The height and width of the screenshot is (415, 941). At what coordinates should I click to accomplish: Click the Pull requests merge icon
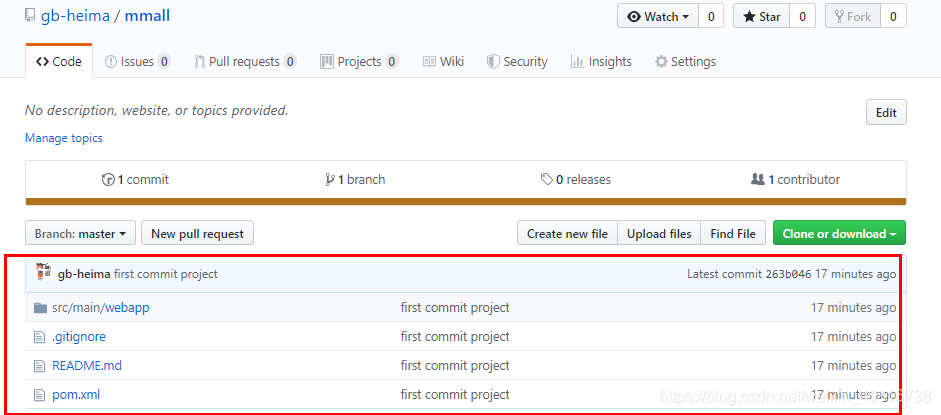tap(199, 62)
